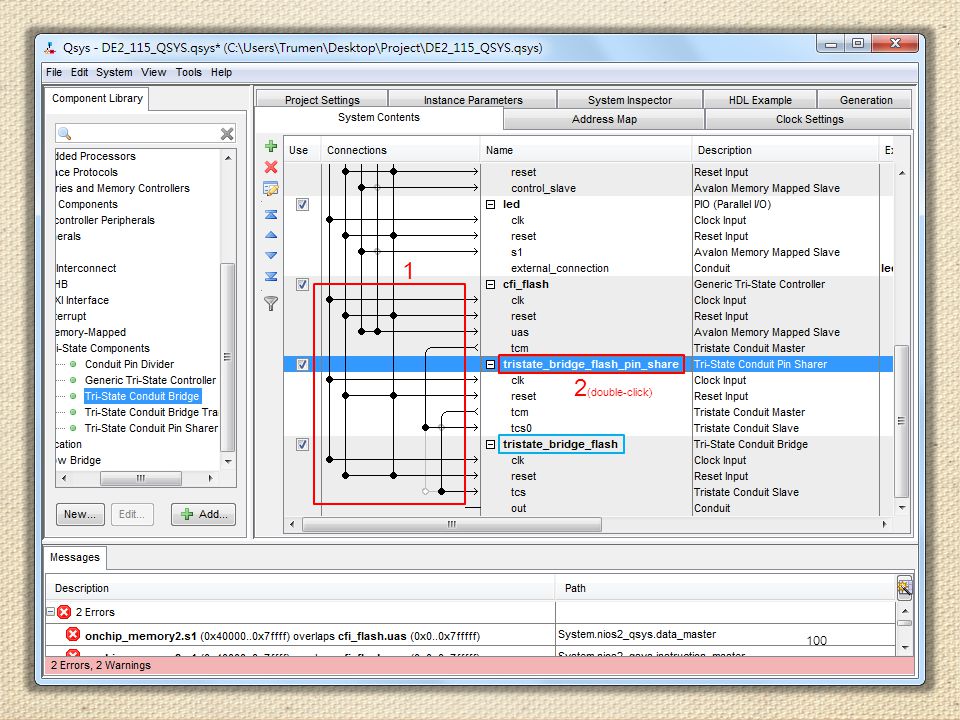Open the Edit menu
960x720 pixels.
[80, 72]
